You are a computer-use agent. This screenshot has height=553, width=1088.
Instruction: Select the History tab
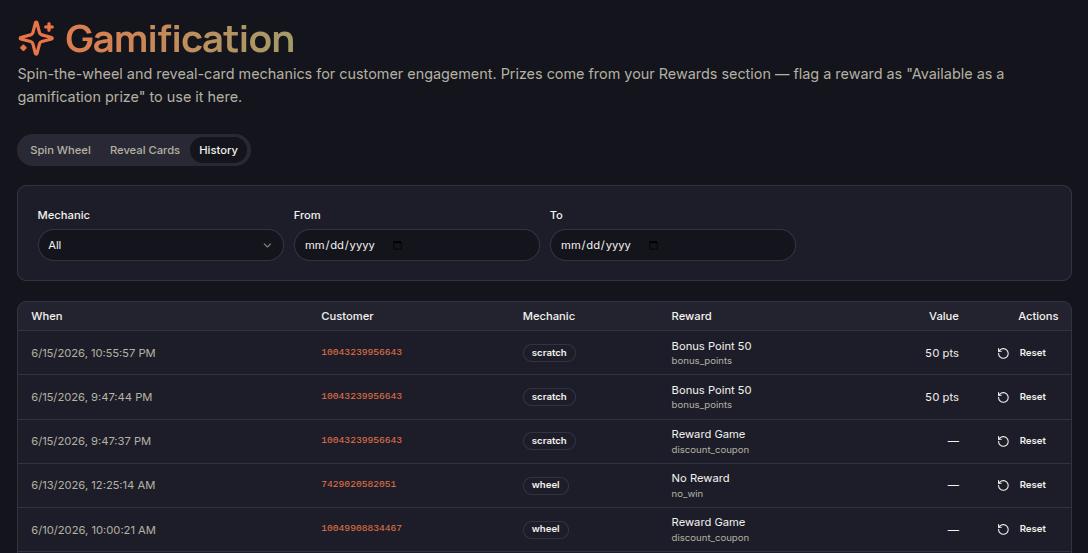click(219, 150)
